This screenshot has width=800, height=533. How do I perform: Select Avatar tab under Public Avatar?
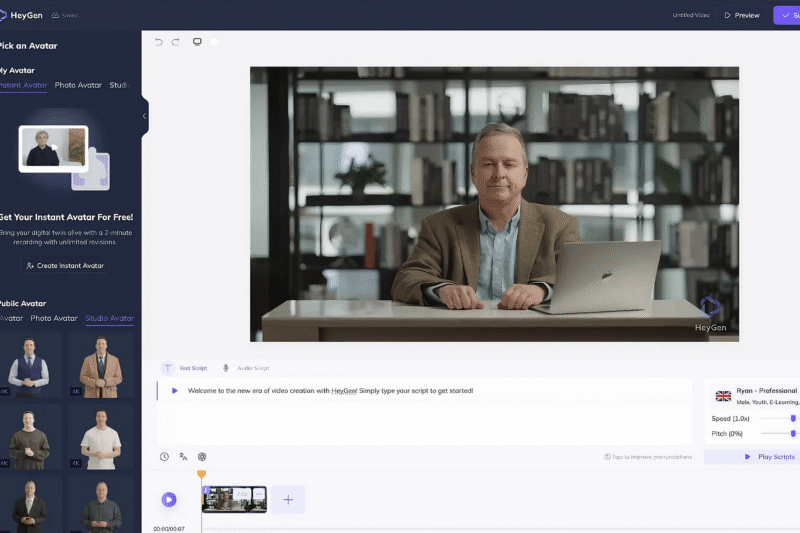click(11, 318)
